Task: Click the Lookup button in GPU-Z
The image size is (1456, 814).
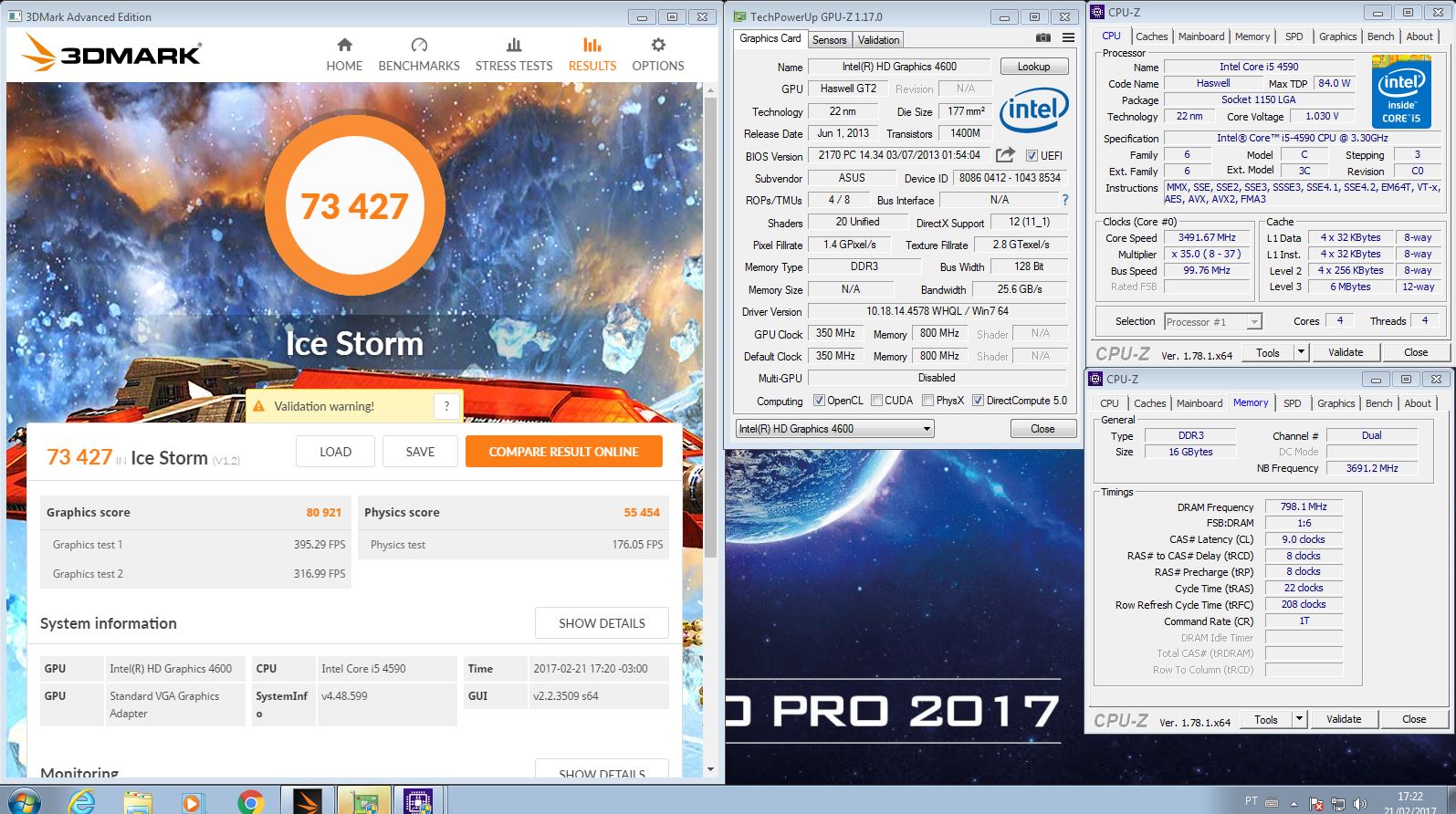Action: tap(1033, 67)
